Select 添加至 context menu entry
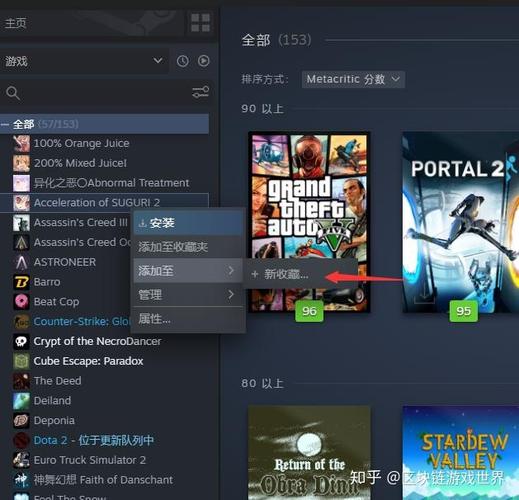Viewport: 519px width, 500px height. 188,271
